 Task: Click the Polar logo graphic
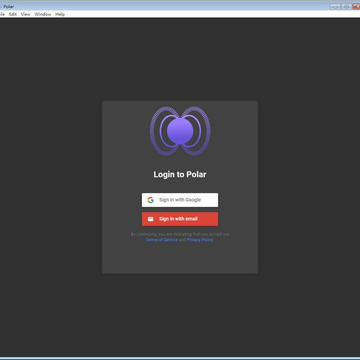180,131
